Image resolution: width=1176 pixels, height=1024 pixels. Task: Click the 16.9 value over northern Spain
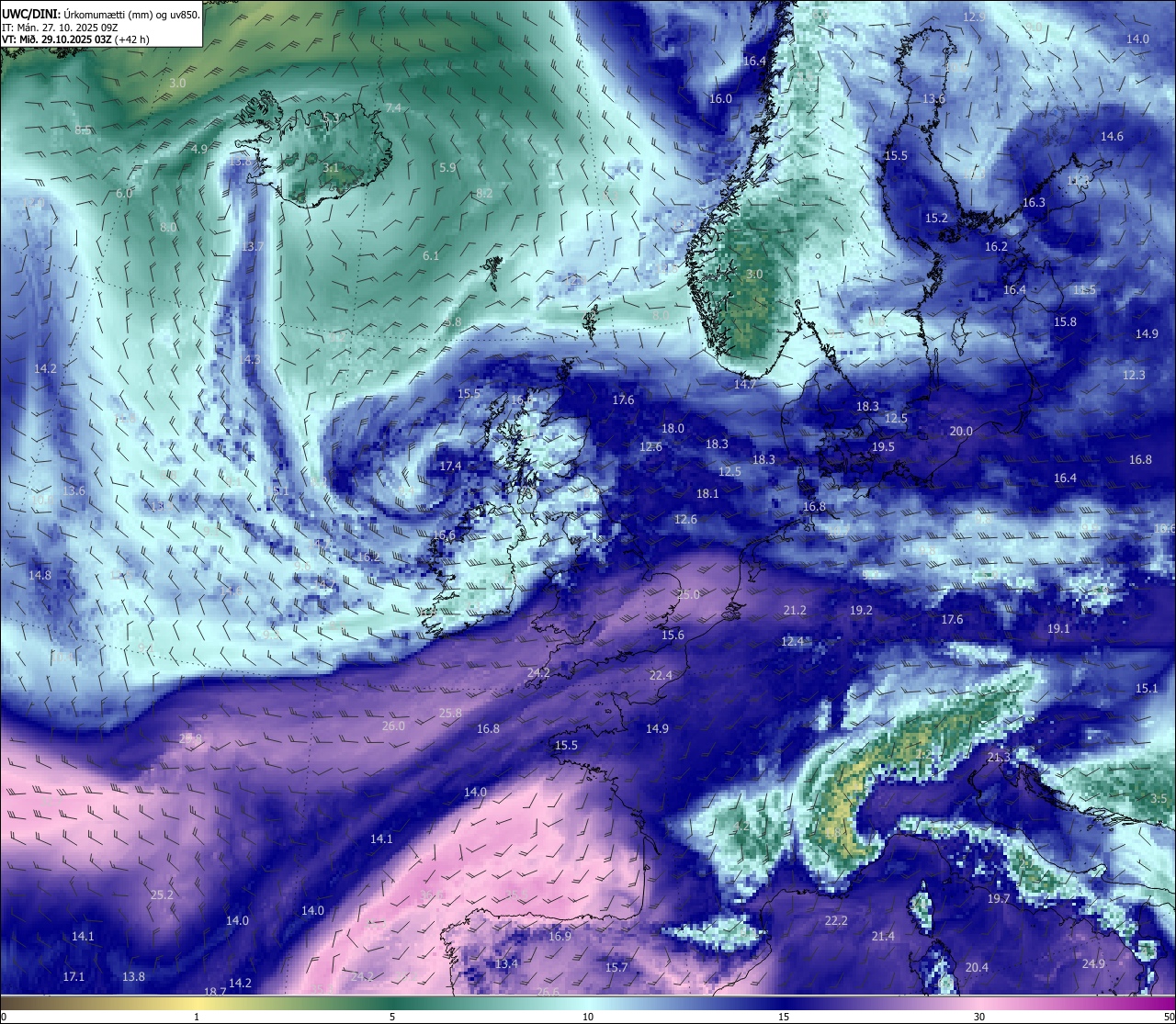click(x=560, y=937)
